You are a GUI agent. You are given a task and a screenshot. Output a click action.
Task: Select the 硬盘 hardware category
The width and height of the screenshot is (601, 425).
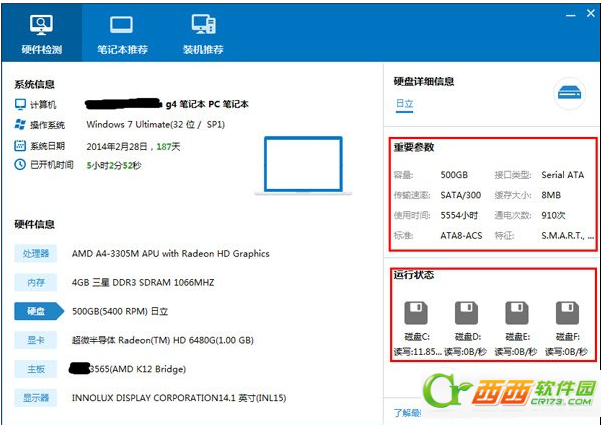39,311
